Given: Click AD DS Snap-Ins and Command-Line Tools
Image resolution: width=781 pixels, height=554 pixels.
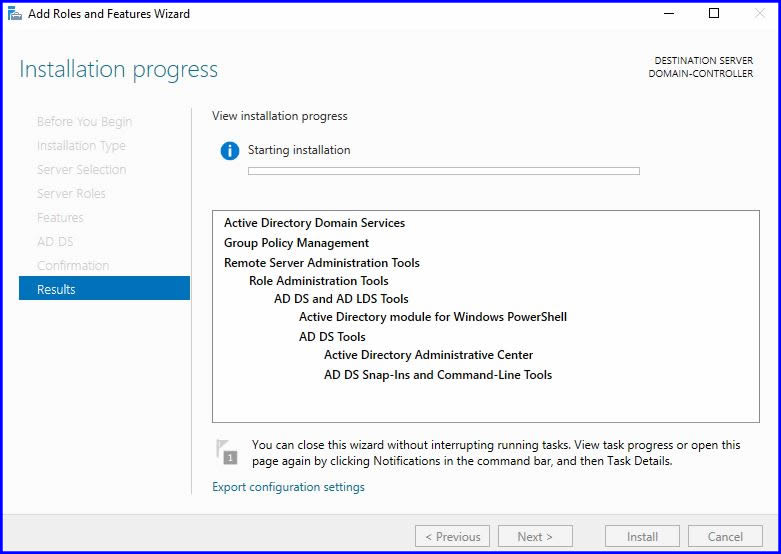Looking at the screenshot, I should [437, 375].
